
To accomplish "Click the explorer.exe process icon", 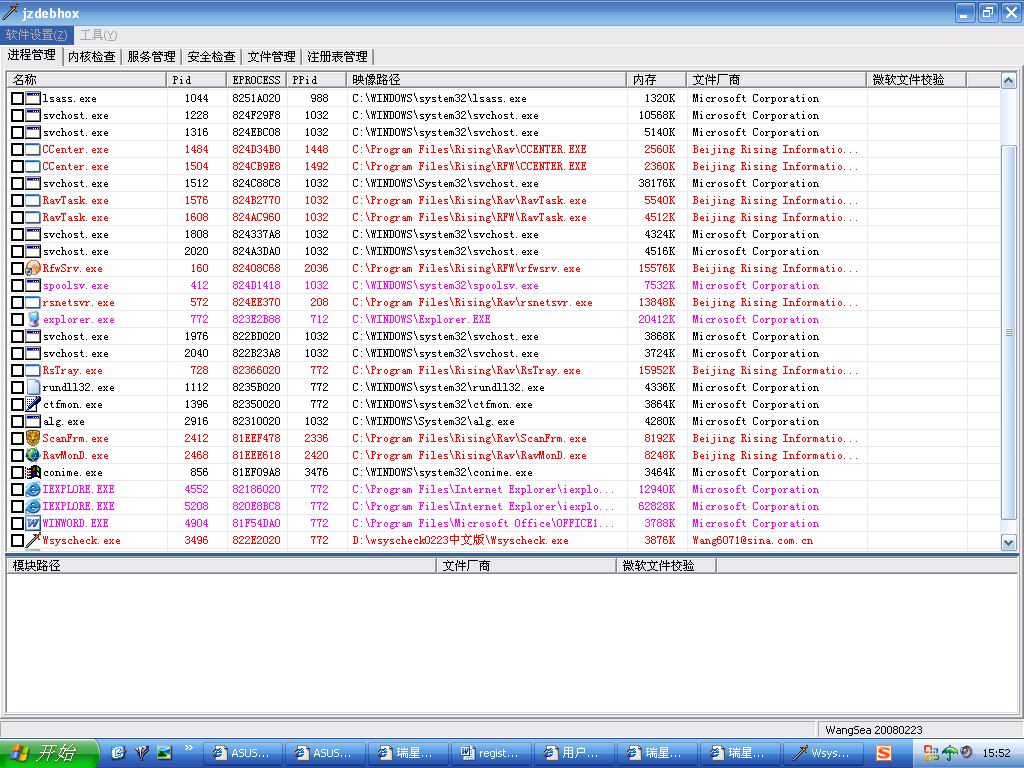I will point(33,320).
